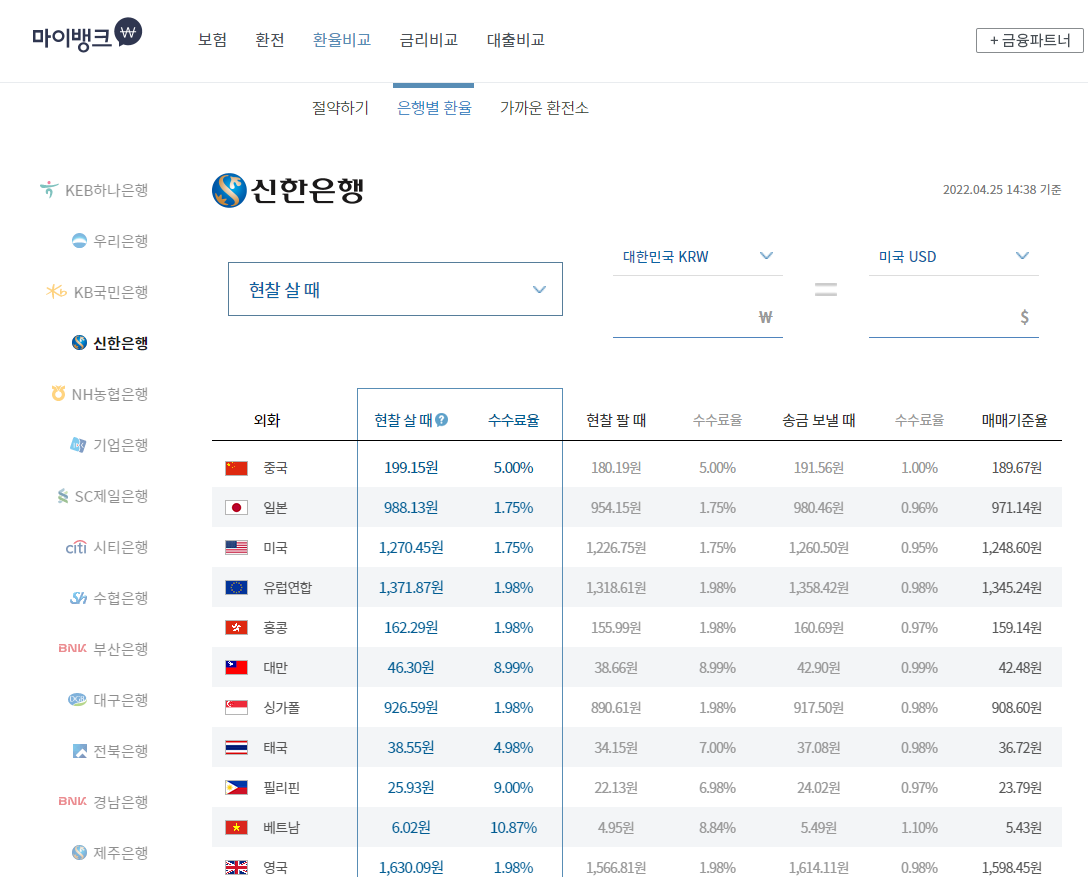The width and height of the screenshot is (1088, 877).
Task: Click the 송금 보낼 때 column header
Action: click(819, 420)
